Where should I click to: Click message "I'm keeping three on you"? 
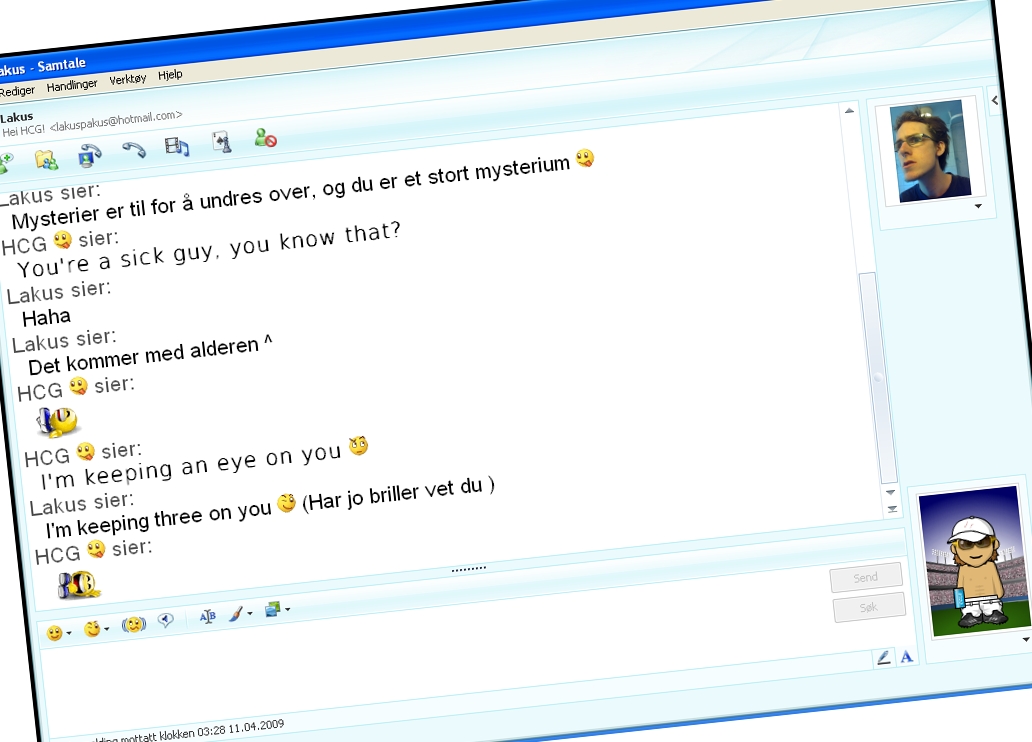pos(159,519)
